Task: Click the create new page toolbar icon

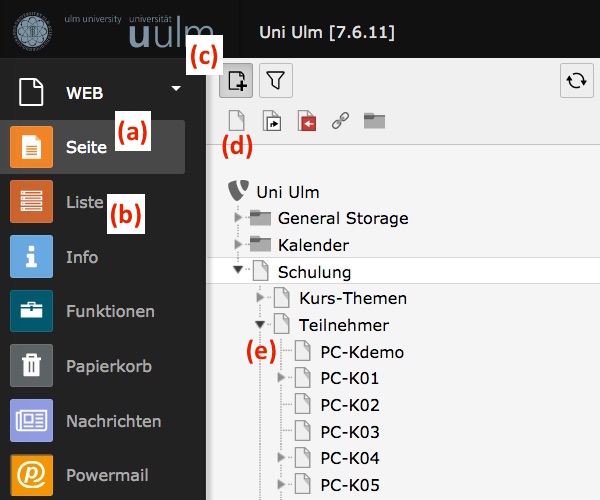Action: [x=237, y=80]
